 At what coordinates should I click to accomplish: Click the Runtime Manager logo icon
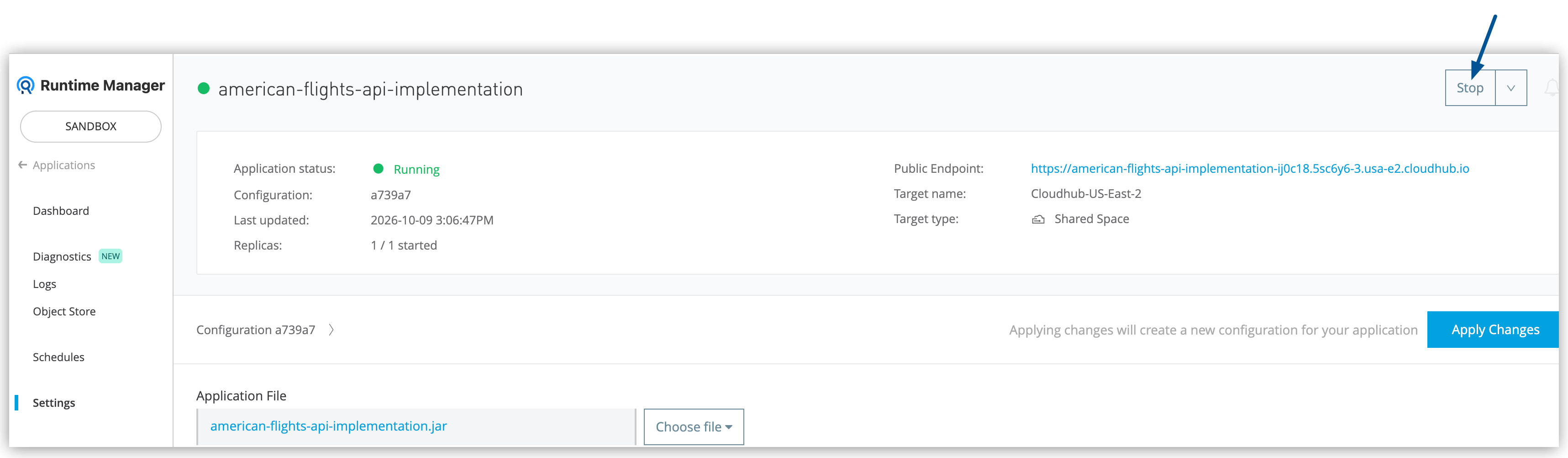26,85
